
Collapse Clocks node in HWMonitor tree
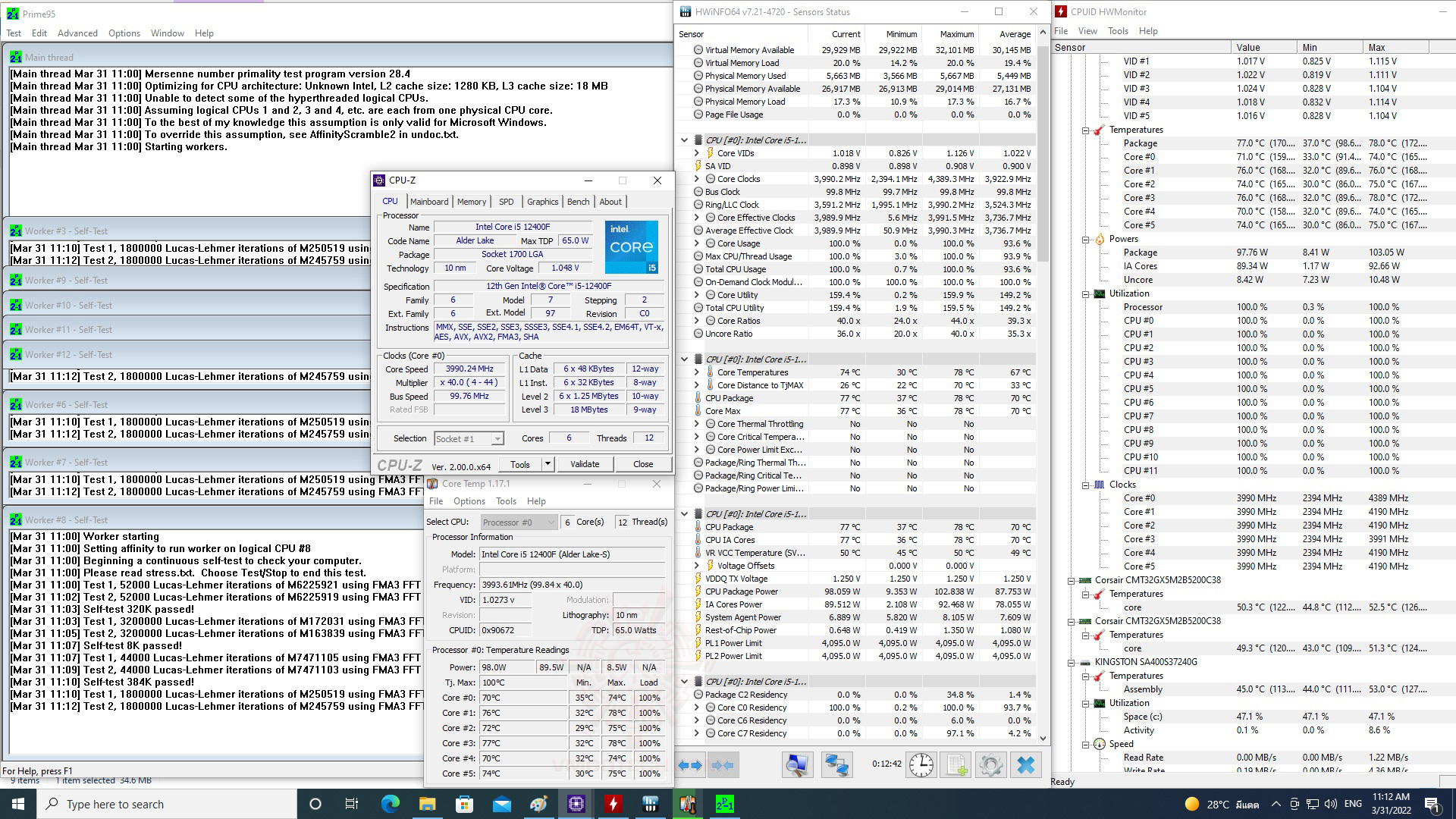1085,485
